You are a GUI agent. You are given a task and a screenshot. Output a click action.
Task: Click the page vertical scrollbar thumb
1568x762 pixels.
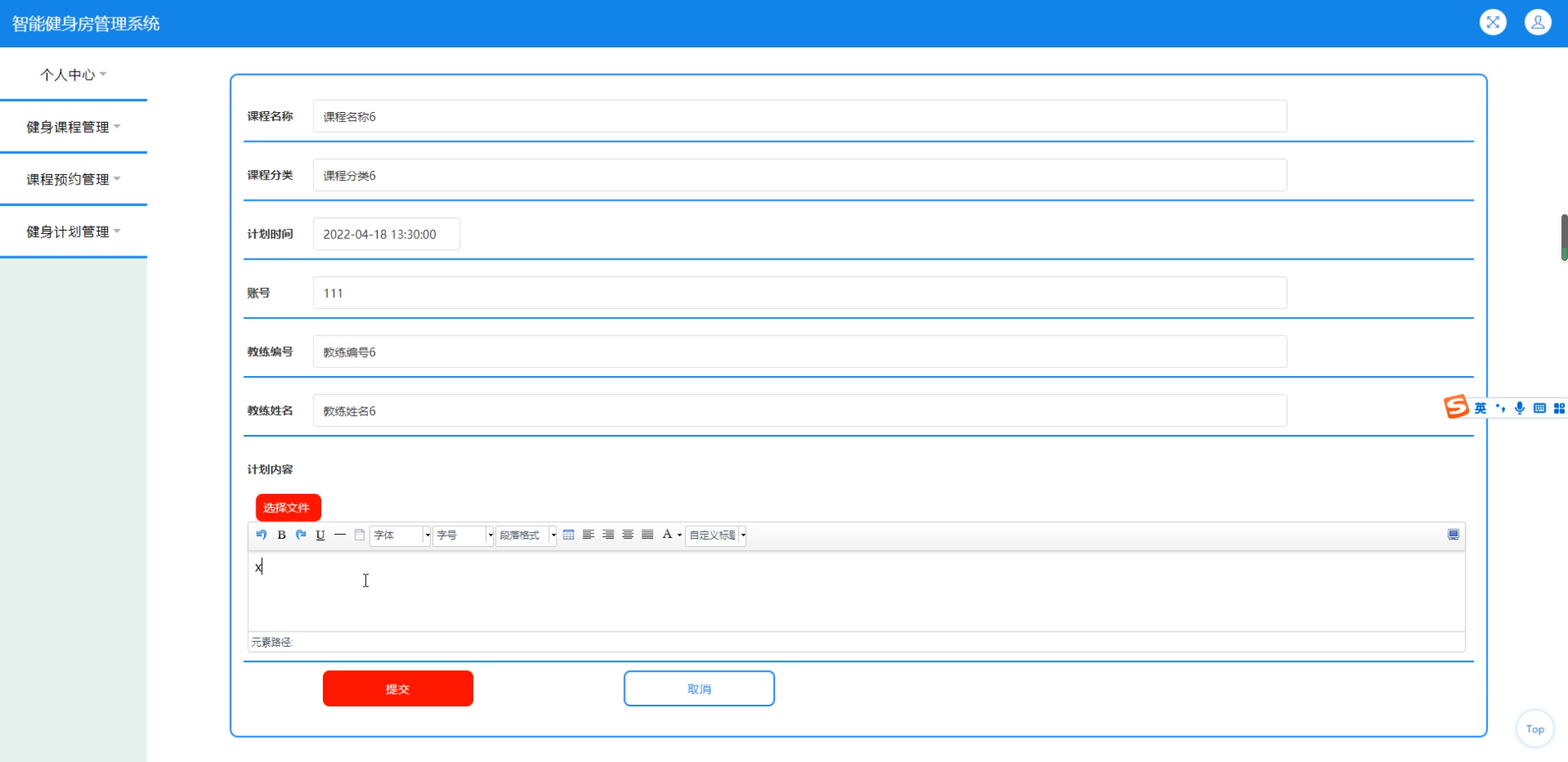coord(1564,237)
